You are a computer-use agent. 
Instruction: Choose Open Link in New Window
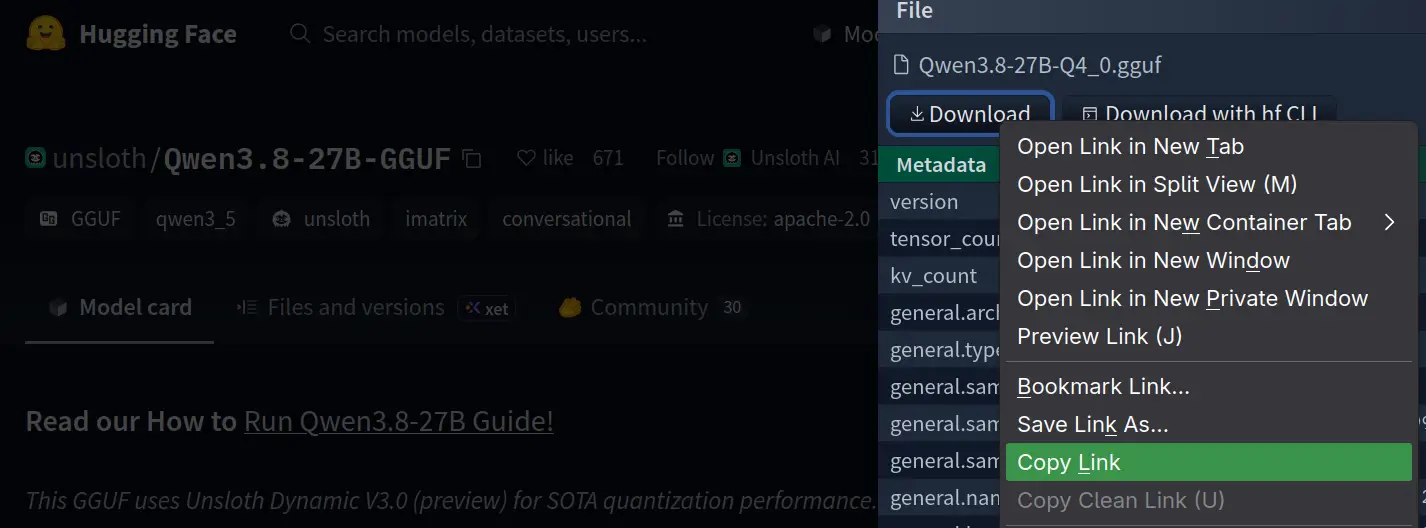[1208, 260]
